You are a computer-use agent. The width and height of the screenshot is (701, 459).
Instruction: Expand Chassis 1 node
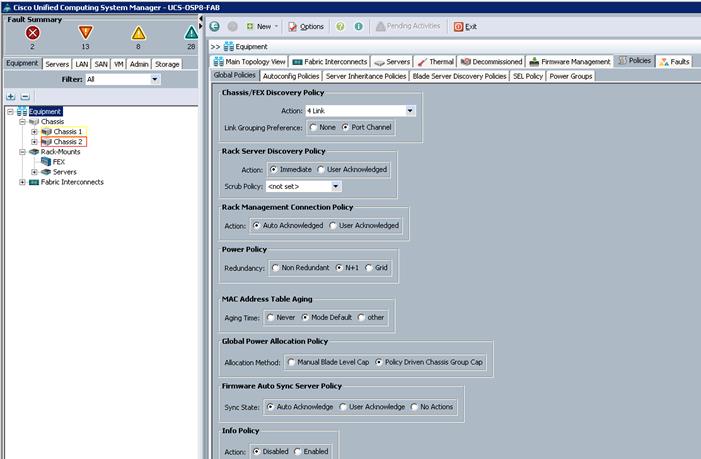point(34,132)
